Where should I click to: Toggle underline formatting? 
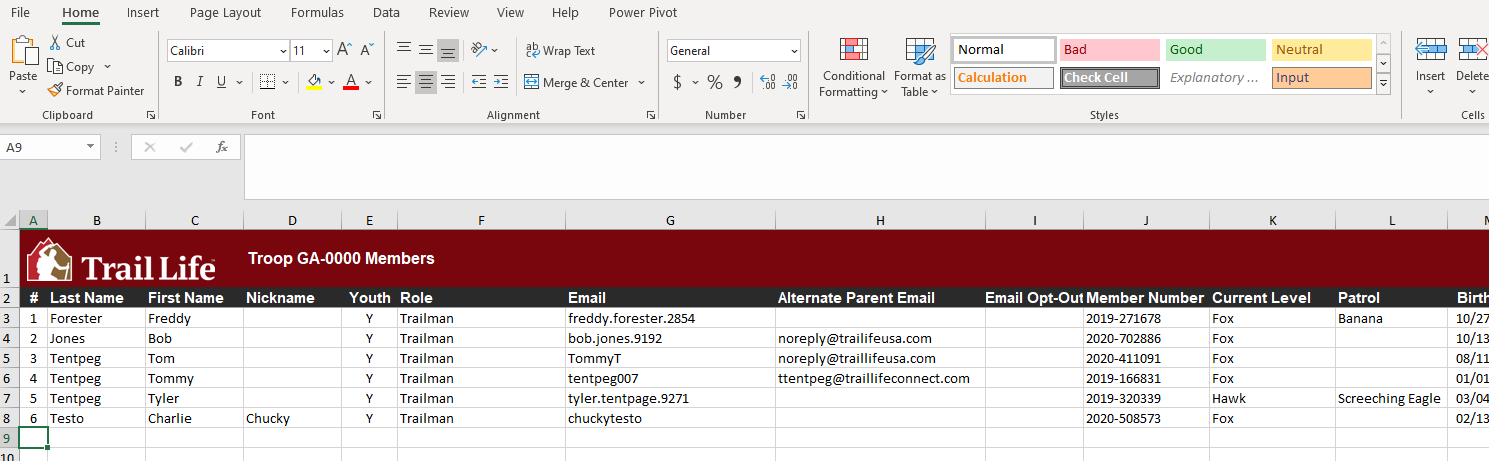pyautogui.click(x=221, y=82)
